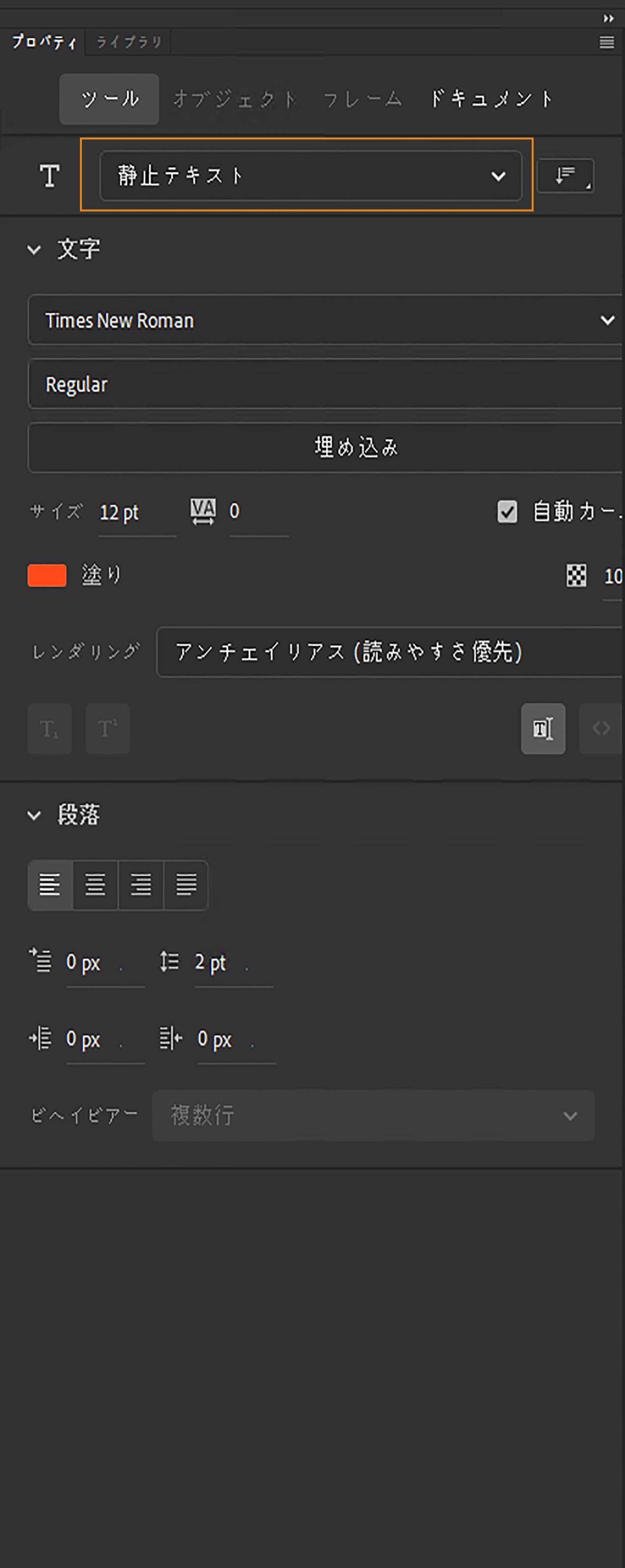Click the superscript text icon
The width and height of the screenshot is (625, 1568).
(x=108, y=729)
